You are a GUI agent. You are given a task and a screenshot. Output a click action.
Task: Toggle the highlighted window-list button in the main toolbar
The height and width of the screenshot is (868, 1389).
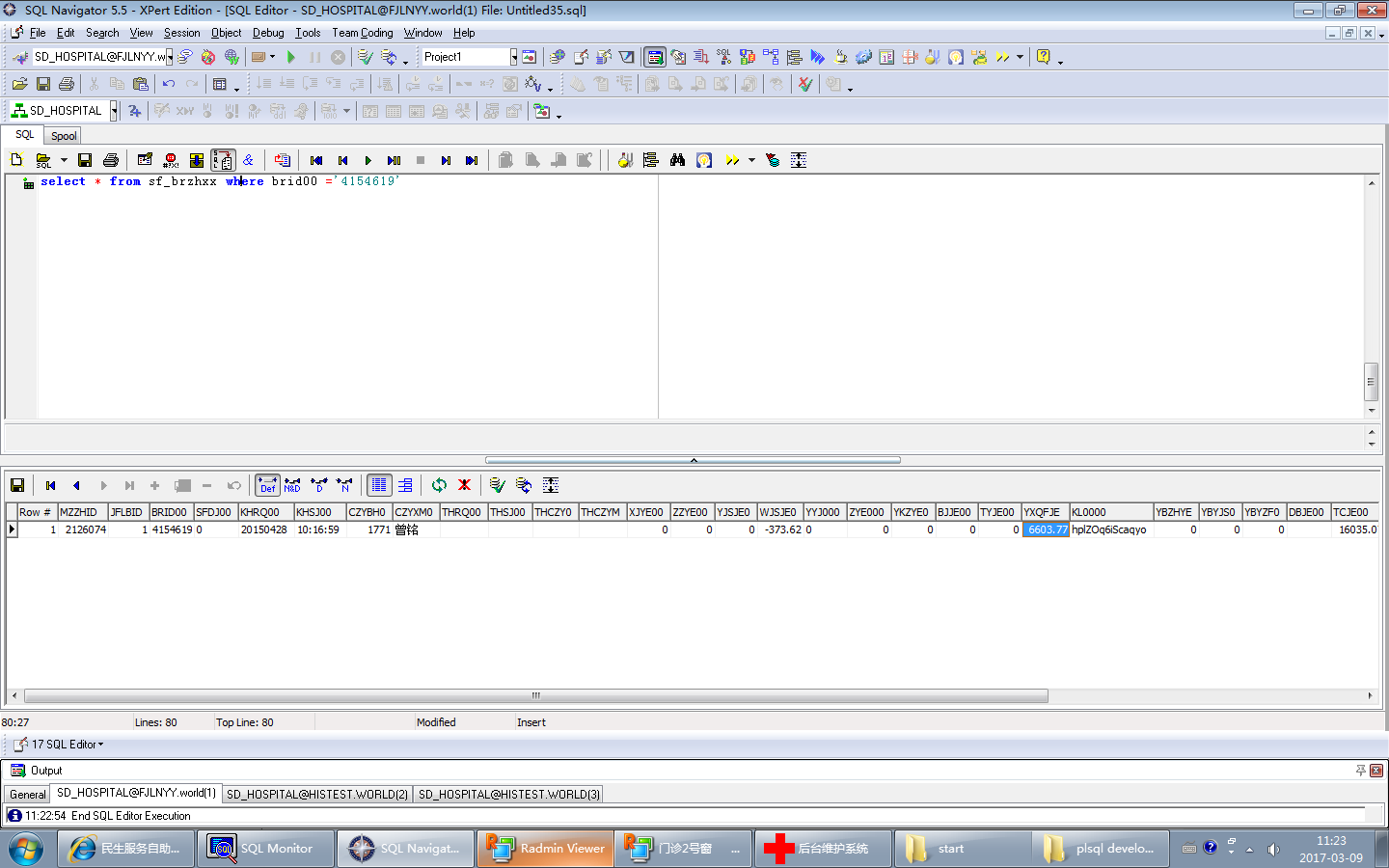(655, 57)
